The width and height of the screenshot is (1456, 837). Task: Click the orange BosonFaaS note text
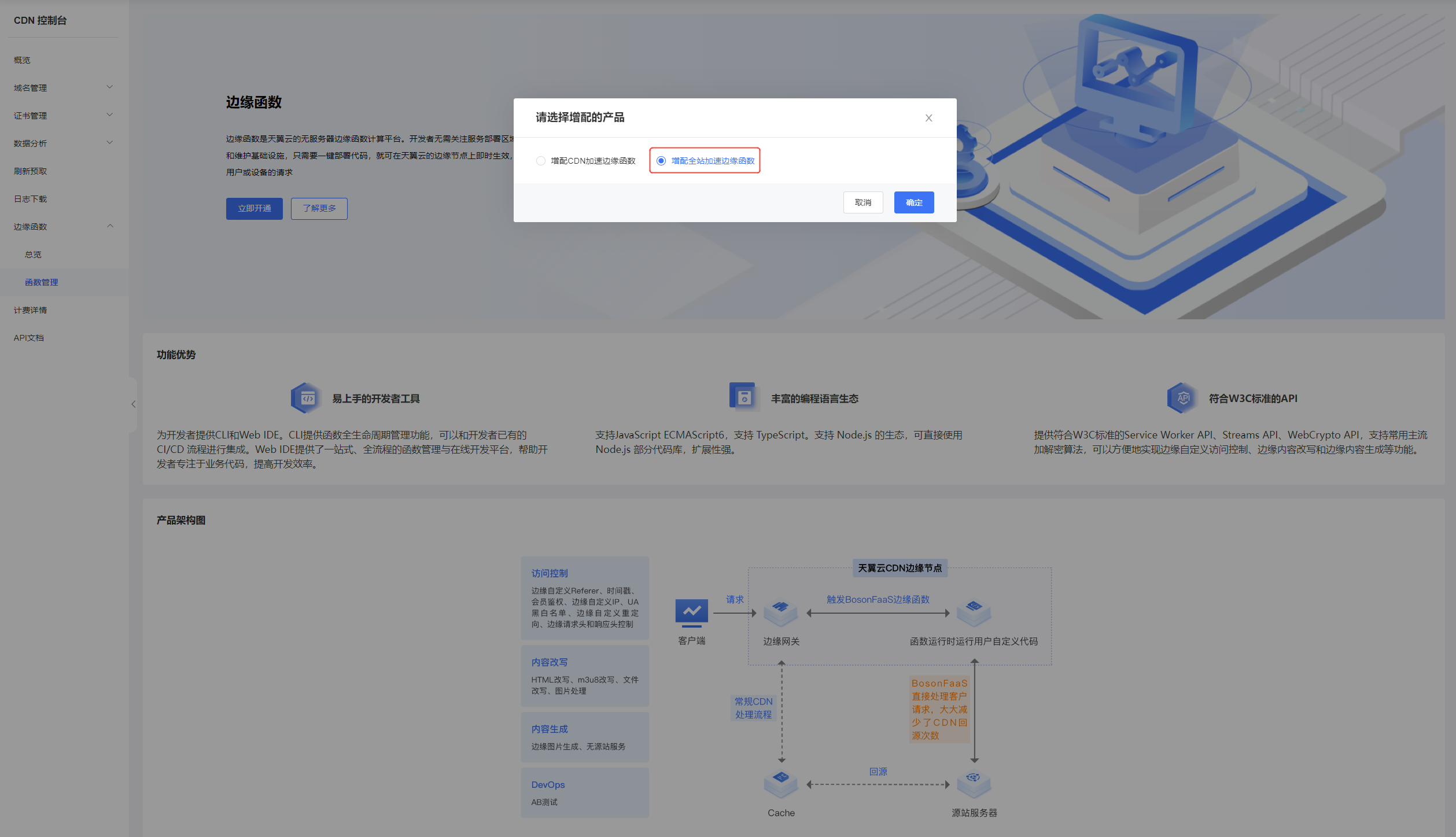pos(939,710)
